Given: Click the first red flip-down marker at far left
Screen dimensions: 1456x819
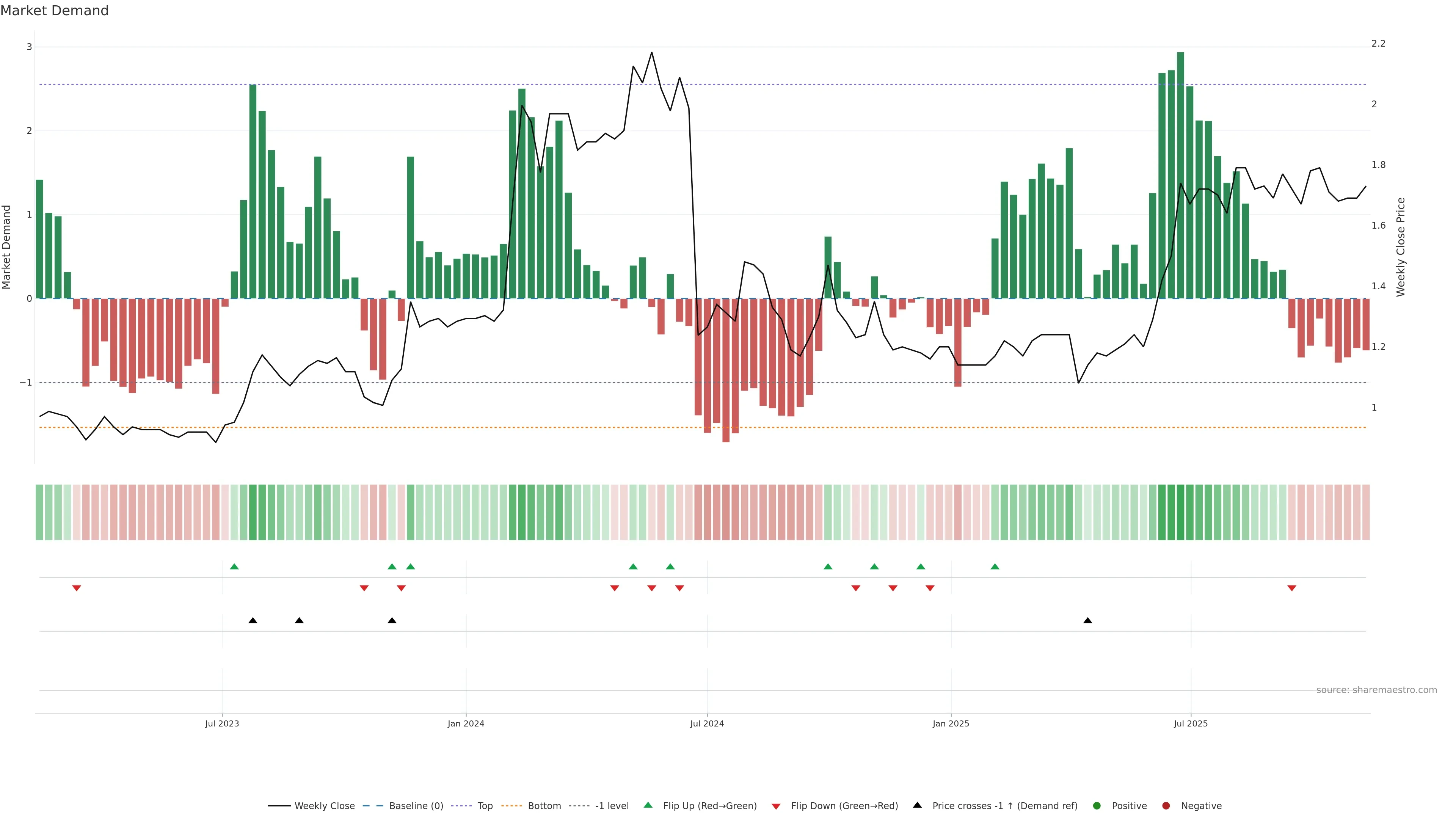Looking at the screenshot, I should click(77, 588).
